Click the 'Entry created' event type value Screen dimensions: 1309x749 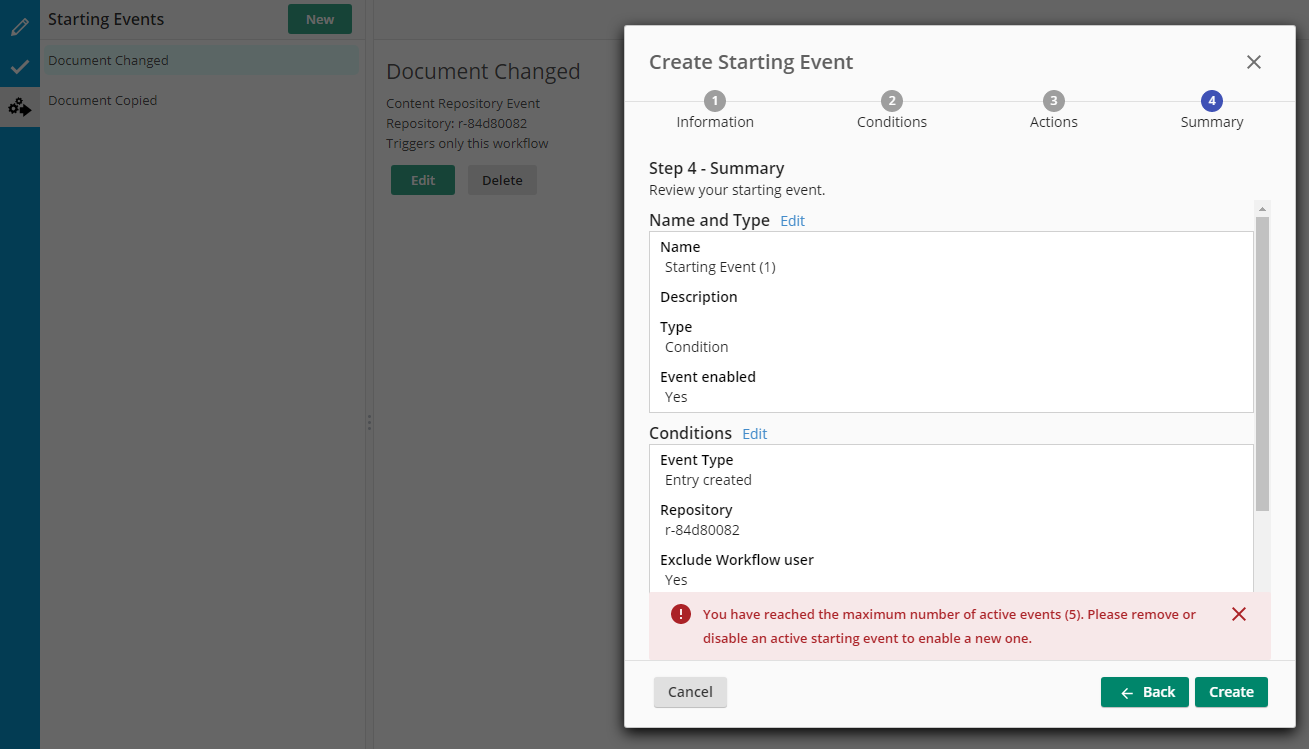pos(708,480)
